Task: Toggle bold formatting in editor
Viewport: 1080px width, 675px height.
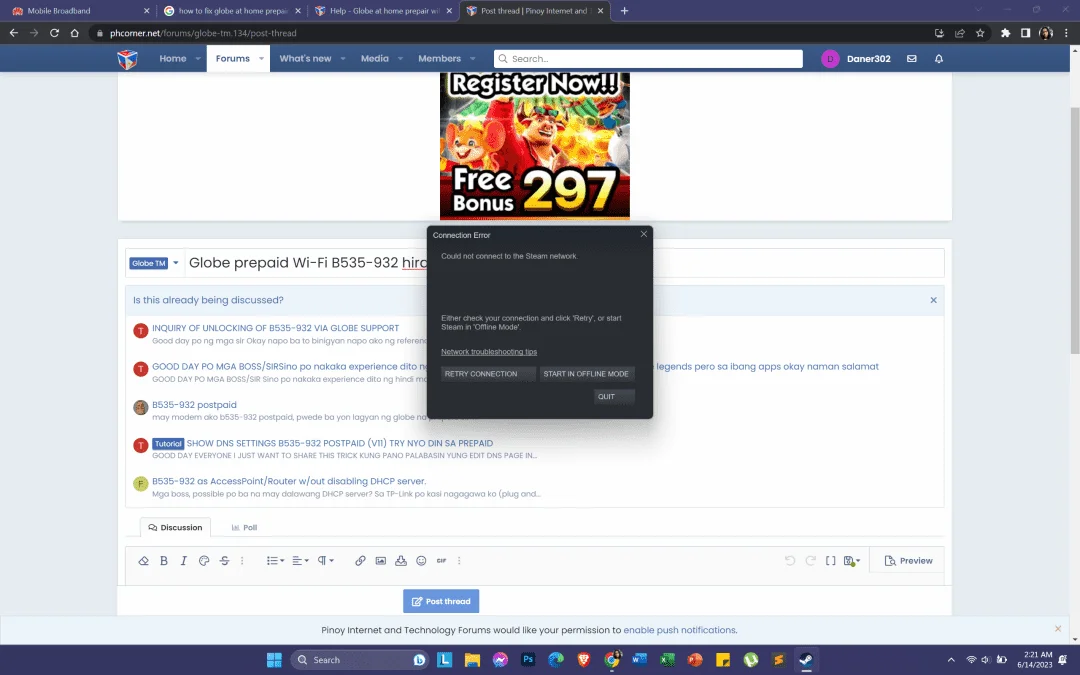Action: click(164, 561)
